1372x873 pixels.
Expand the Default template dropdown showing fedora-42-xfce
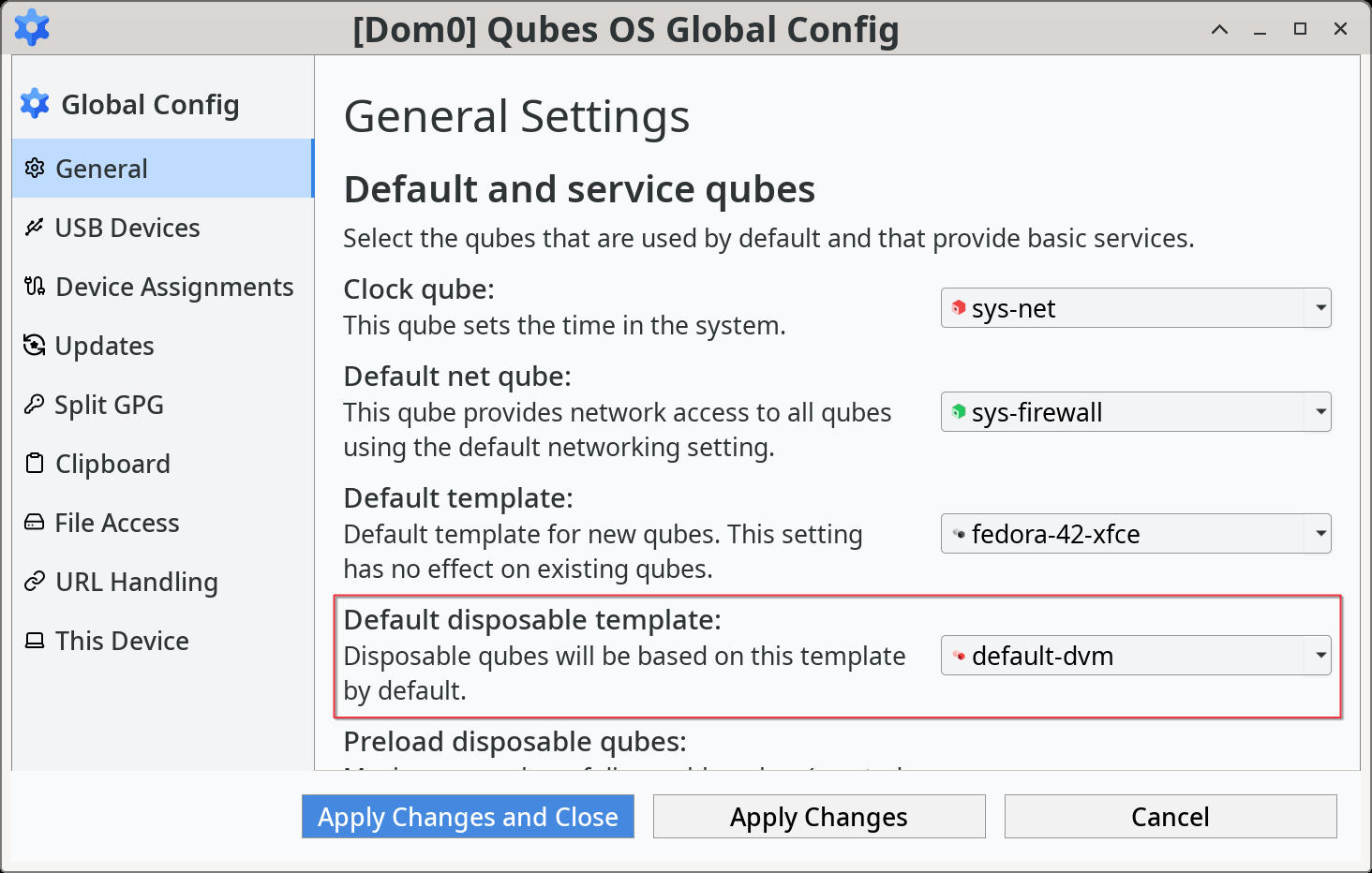(1320, 533)
